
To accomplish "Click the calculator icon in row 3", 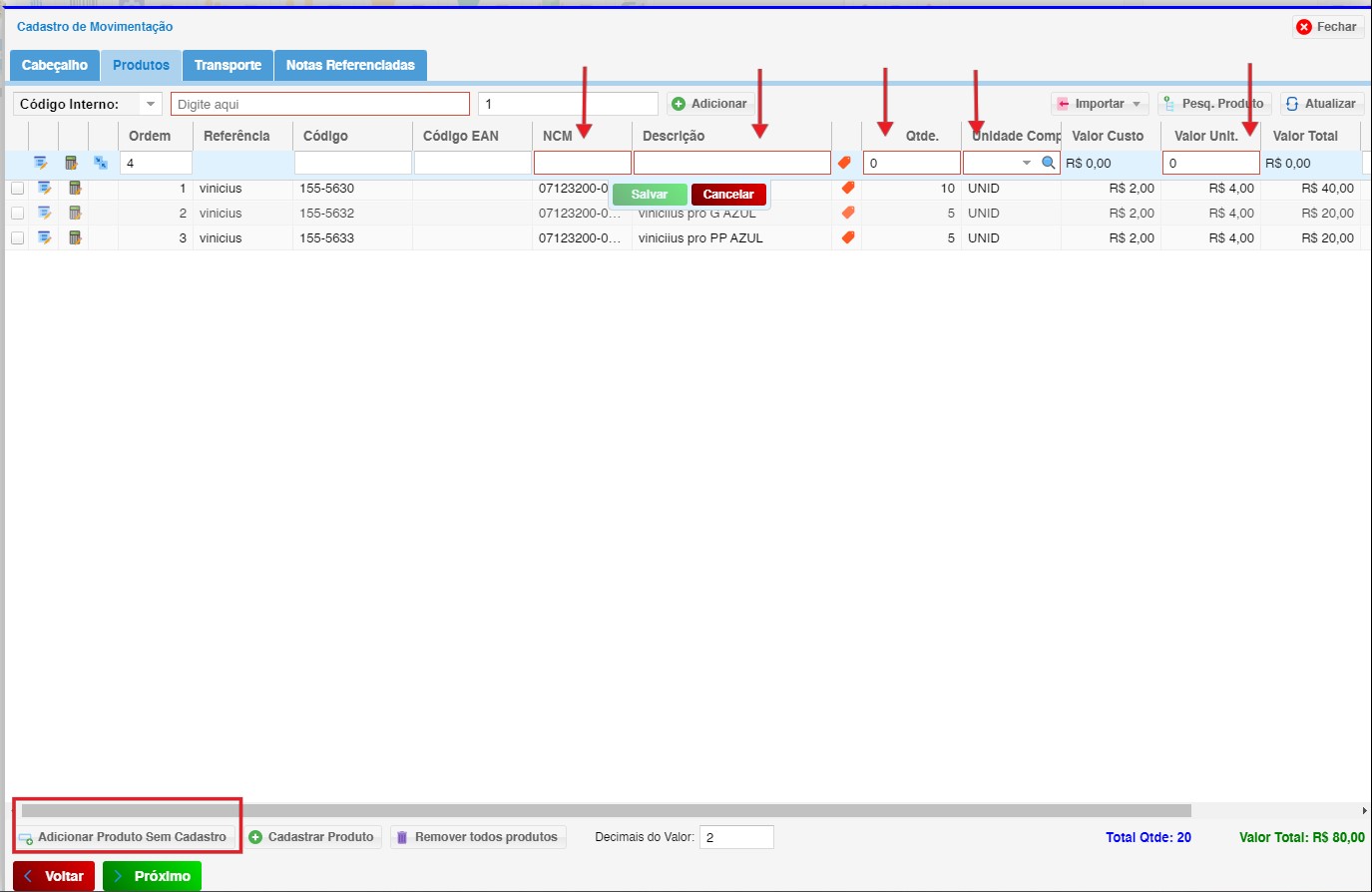I will (74, 237).
